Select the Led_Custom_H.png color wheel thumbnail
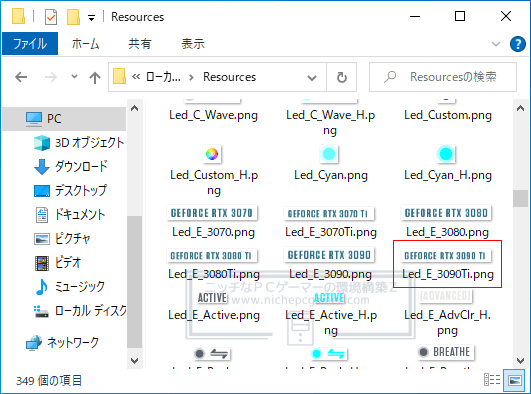The height and width of the screenshot is (394, 531). point(212,154)
